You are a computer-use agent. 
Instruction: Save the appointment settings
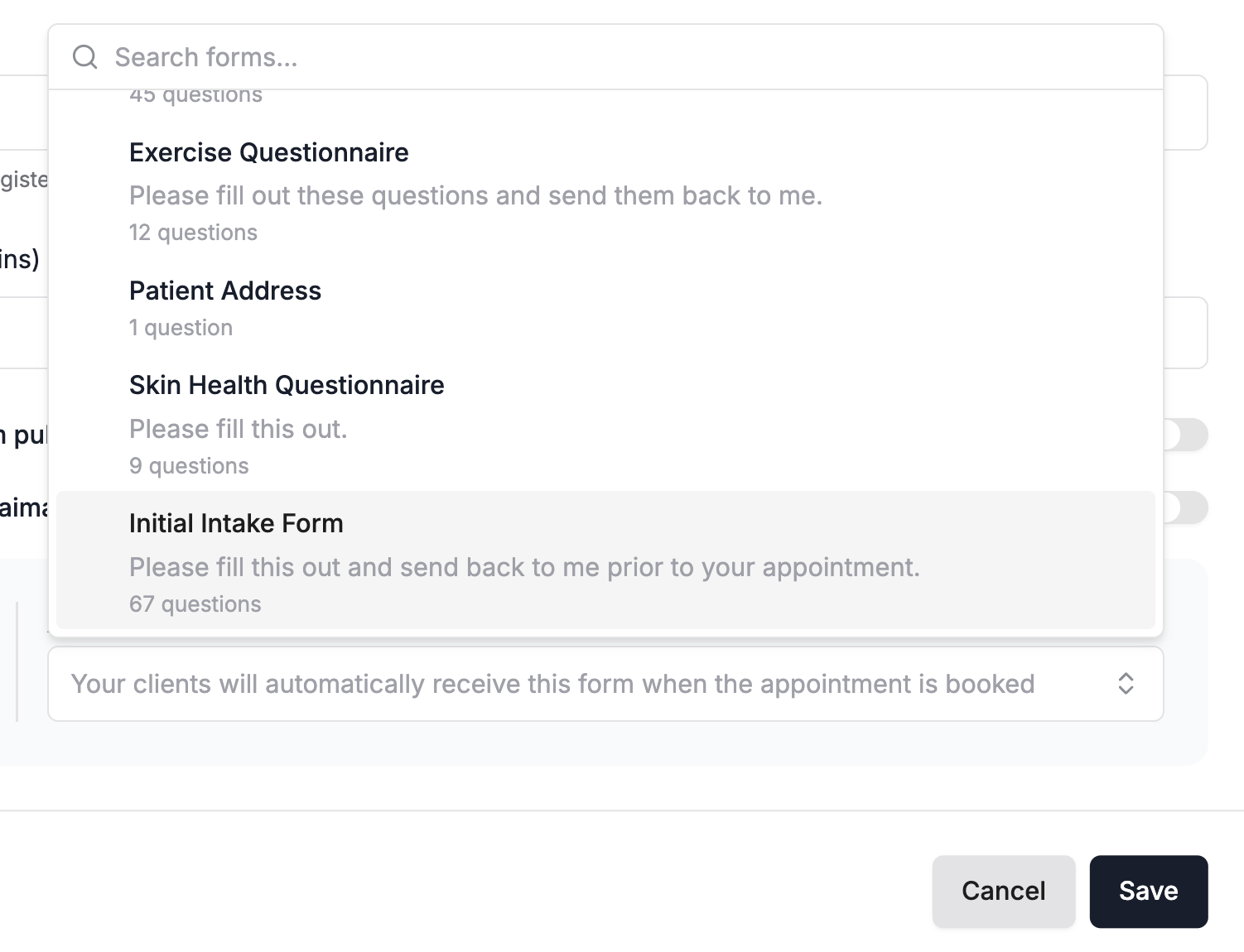coord(1148,891)
